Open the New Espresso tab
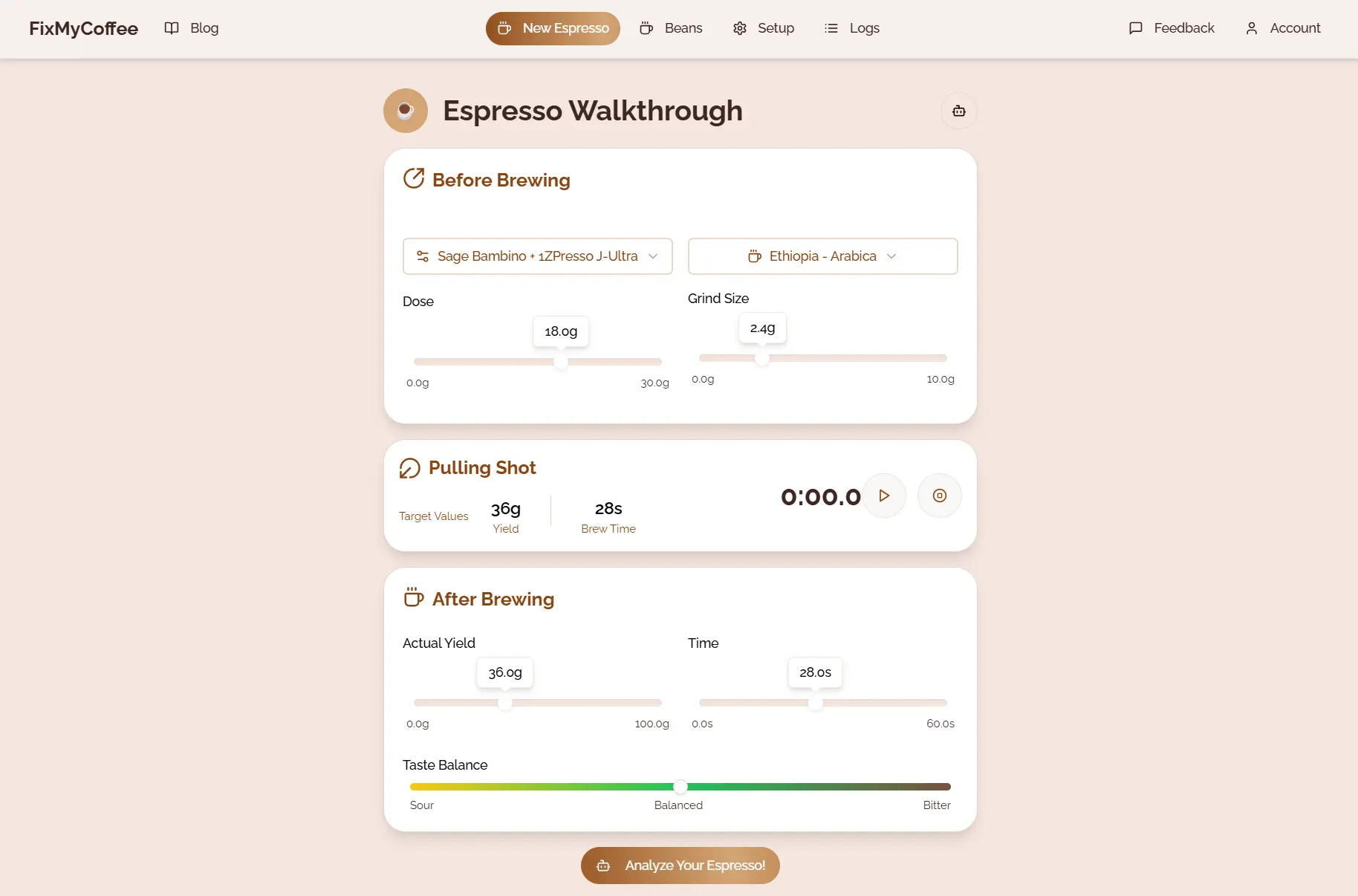This screenshot has width=1358, height=896. tap(553, 28)
